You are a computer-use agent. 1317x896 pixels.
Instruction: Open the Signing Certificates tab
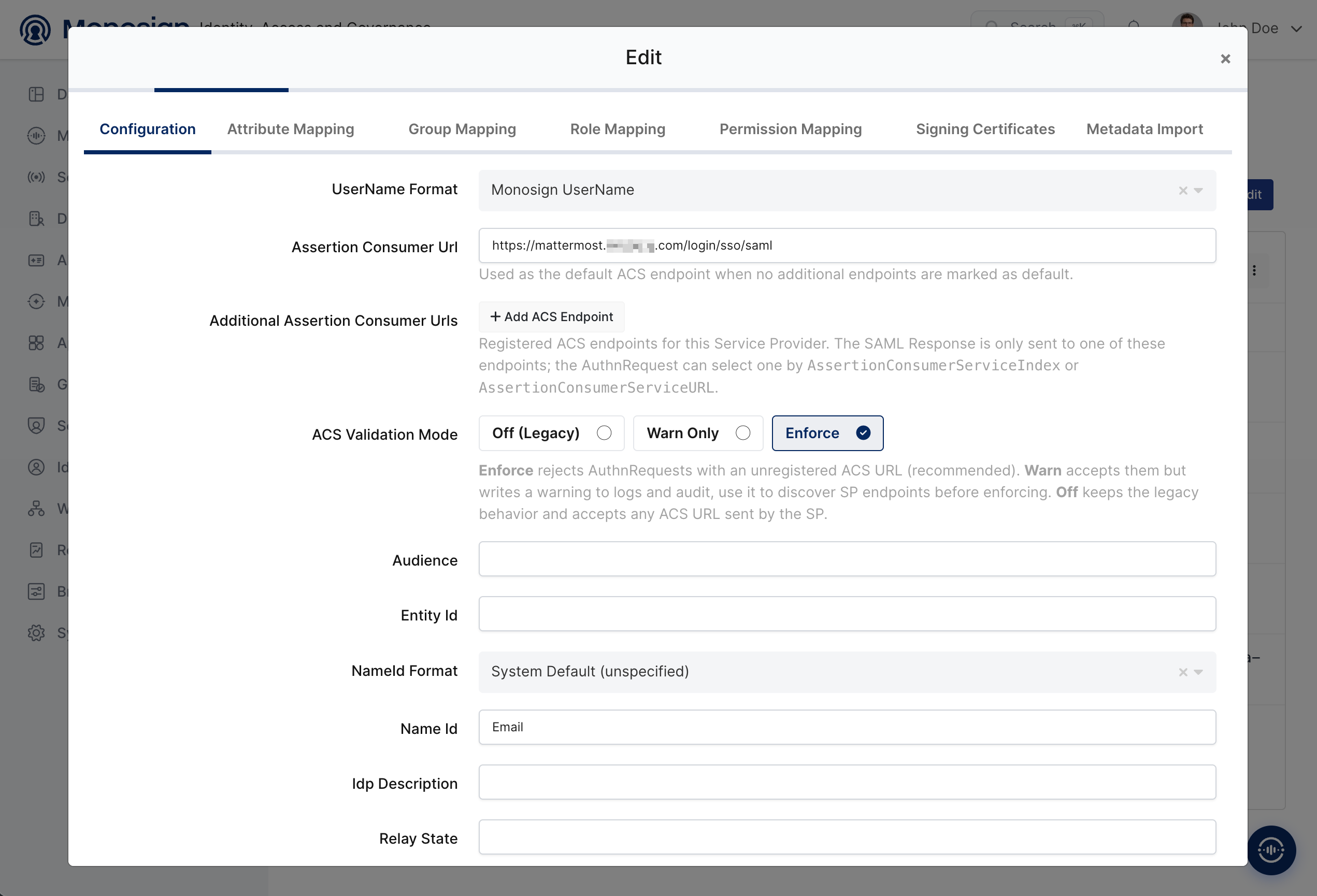[x=985, y=129]
